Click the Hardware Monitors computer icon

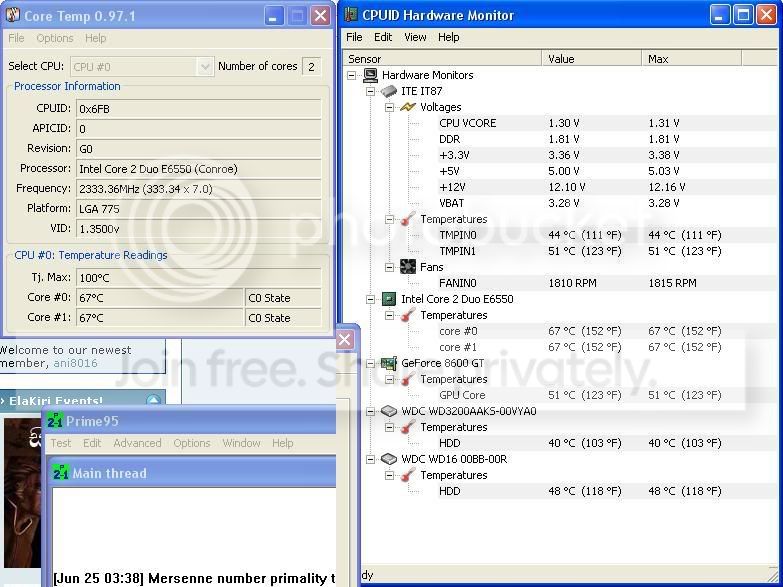[x=370, y=75]
